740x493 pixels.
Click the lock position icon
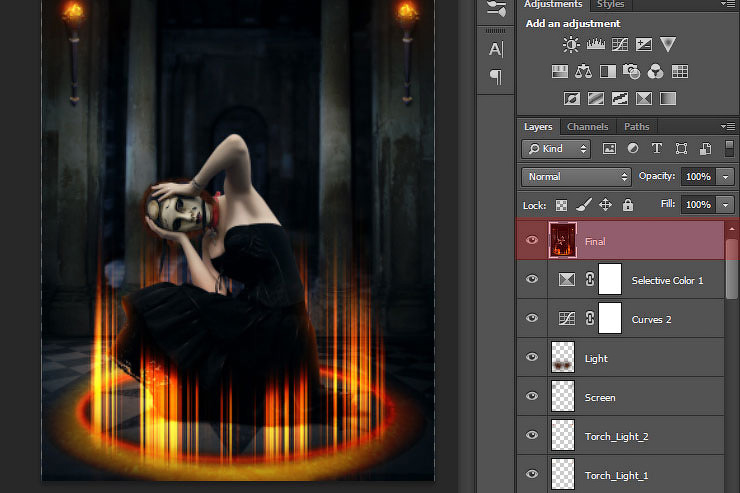(605, 205)
